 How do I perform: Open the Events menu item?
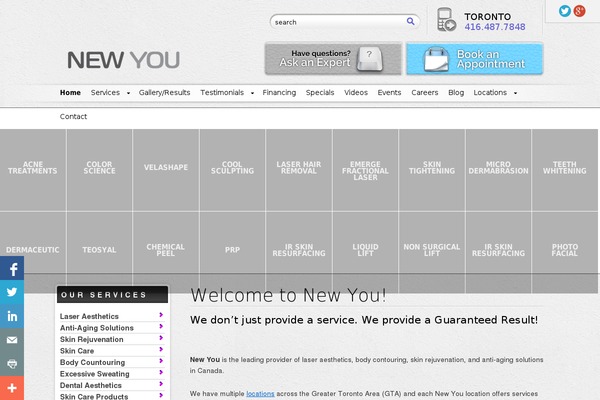coord(389,93)
